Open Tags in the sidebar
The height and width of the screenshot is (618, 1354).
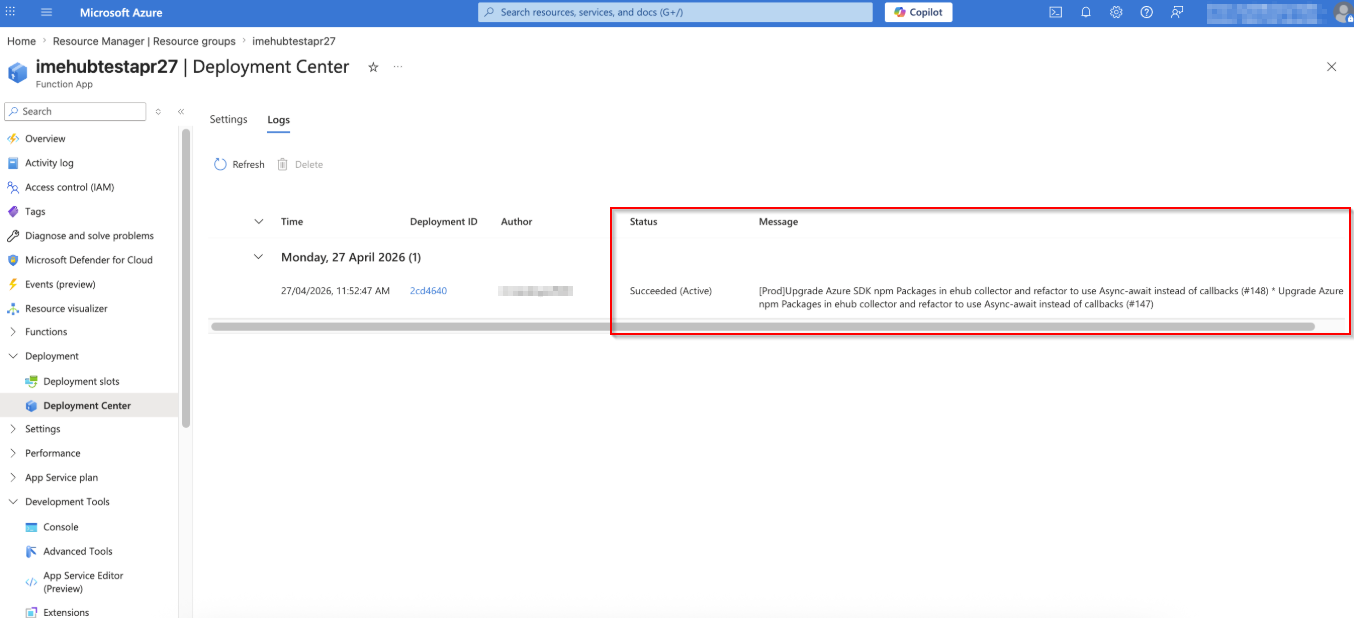tap(35, 212)
